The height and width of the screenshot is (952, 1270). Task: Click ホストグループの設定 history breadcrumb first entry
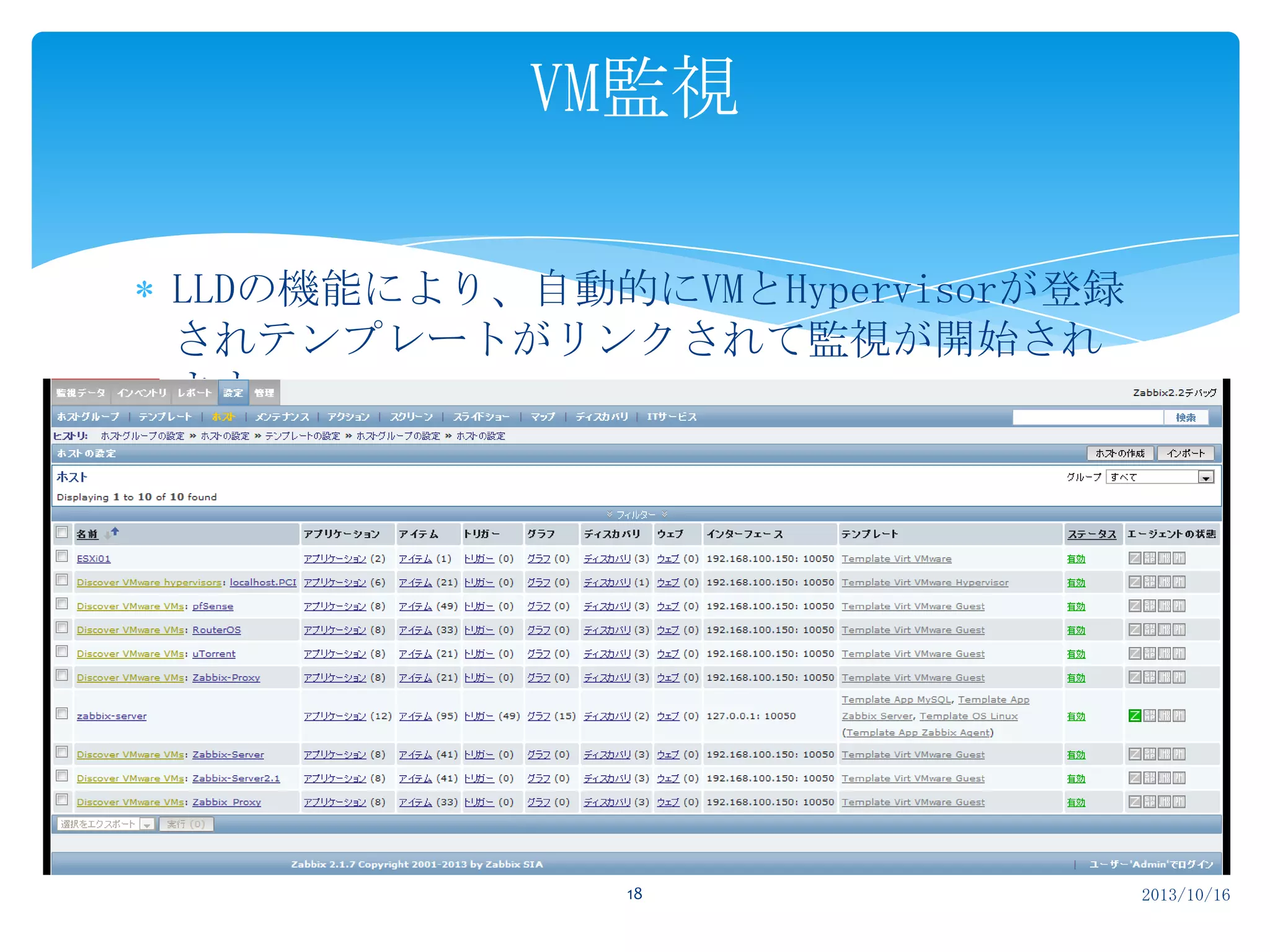click(143, 436)
